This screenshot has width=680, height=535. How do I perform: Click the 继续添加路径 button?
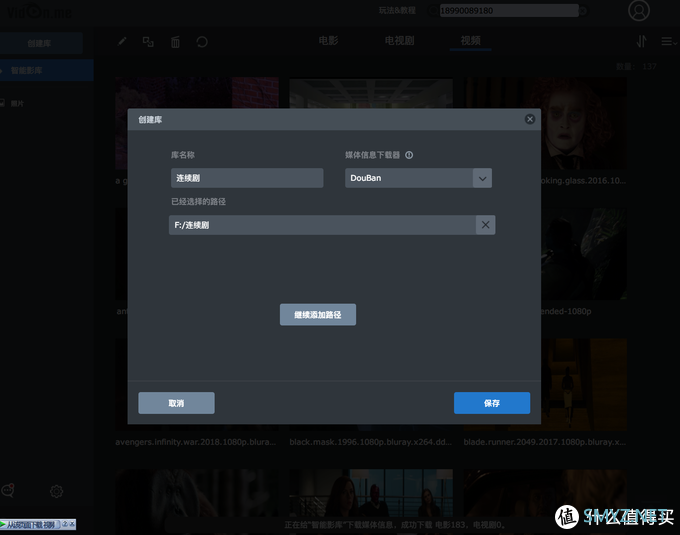tap(318, 314)
